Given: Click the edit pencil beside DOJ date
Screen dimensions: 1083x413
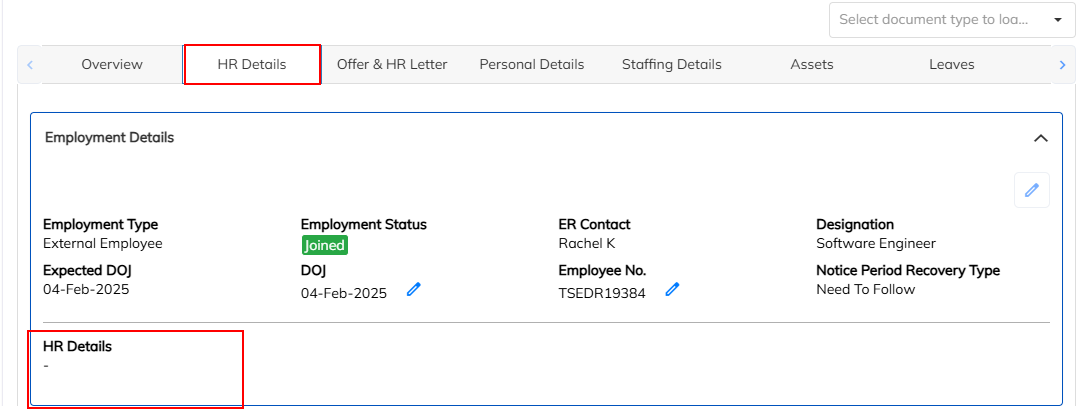Looking at the screenshot, I should pyautogui.click(x=413, y=290).
